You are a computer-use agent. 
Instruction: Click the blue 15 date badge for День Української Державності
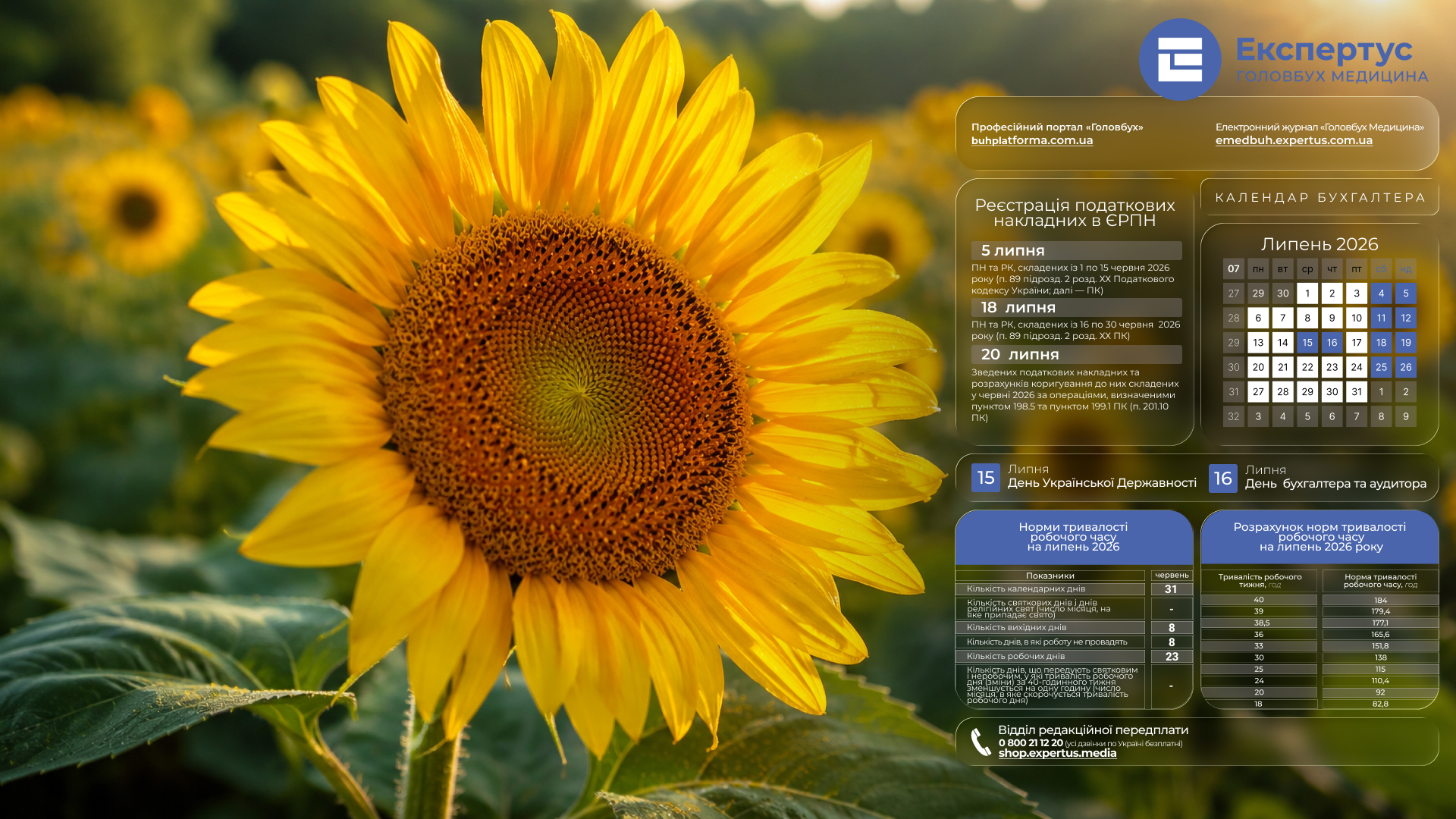986,478
